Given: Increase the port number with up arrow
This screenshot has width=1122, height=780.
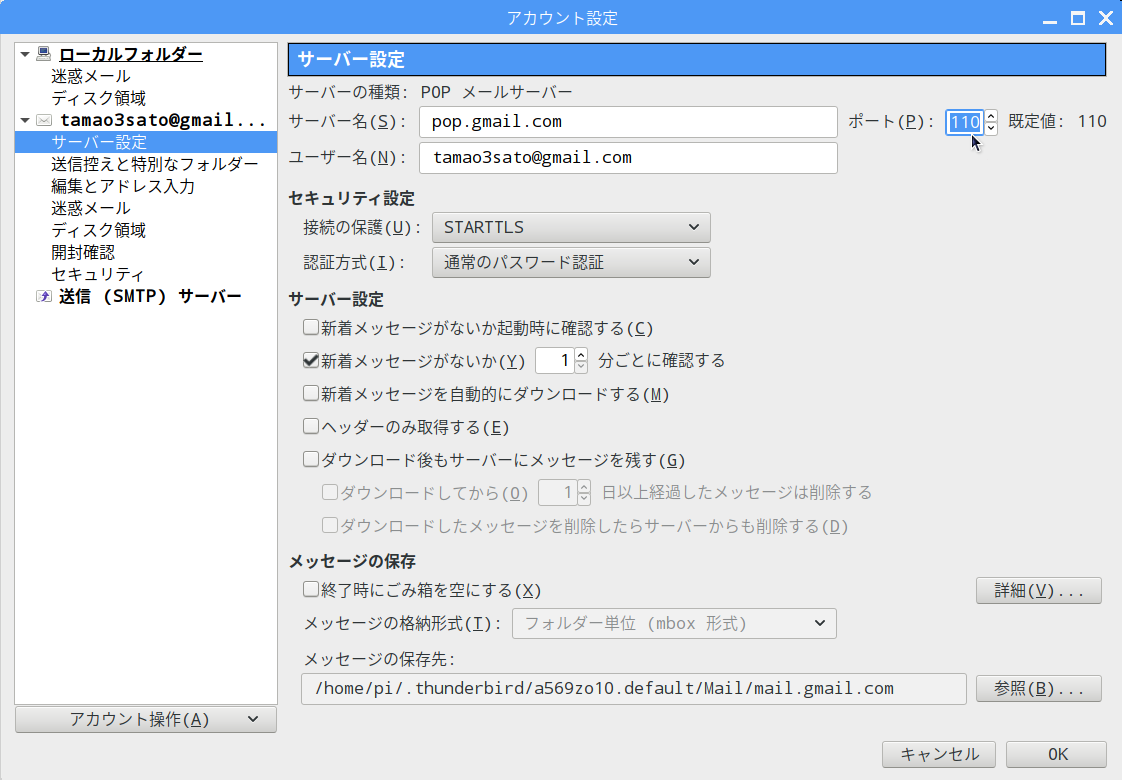Looking at the screenshot, I should point(991,117).
